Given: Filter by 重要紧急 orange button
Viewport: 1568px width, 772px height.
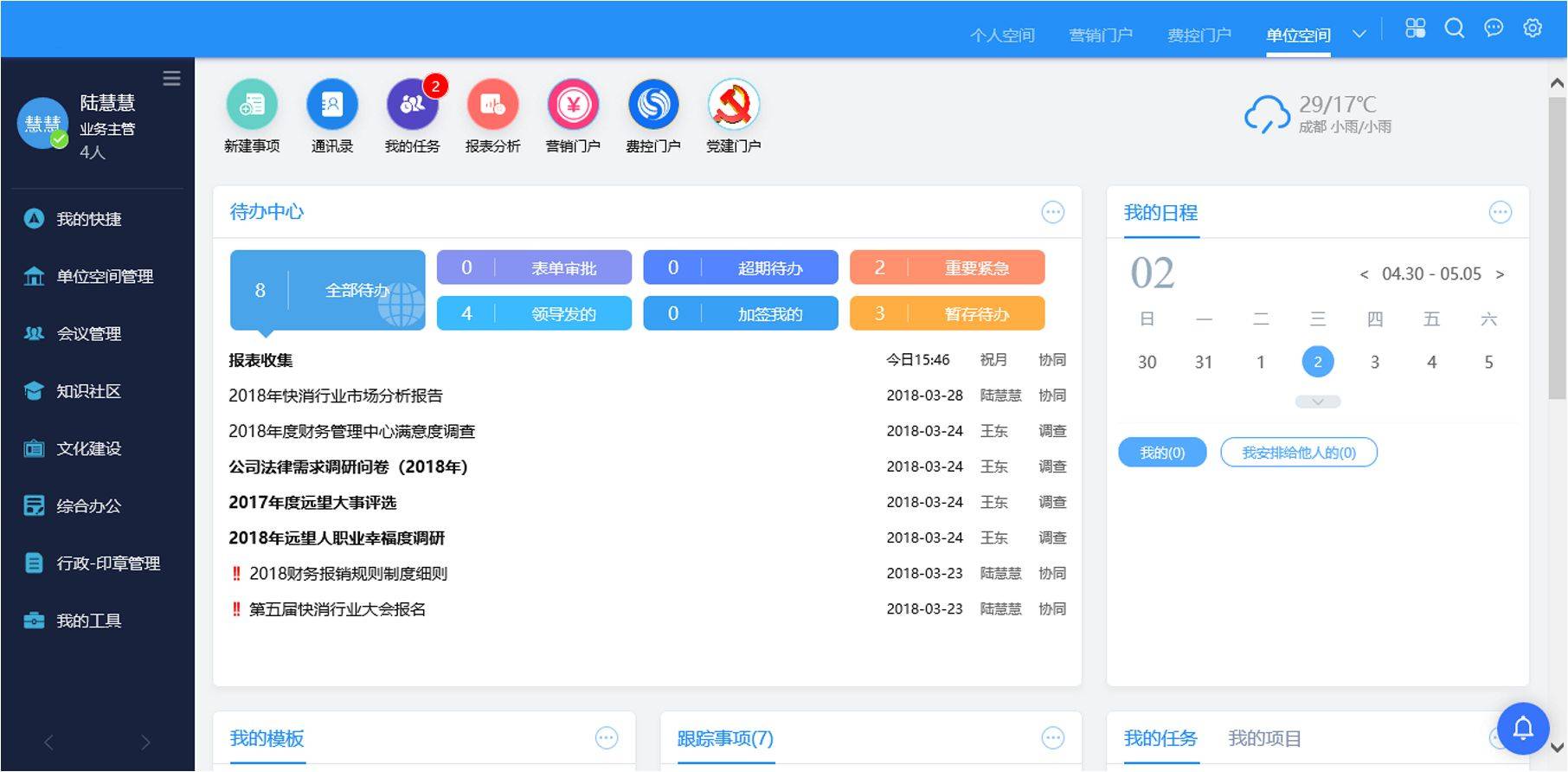Looking at the screenshot, I should coord(948,267).
